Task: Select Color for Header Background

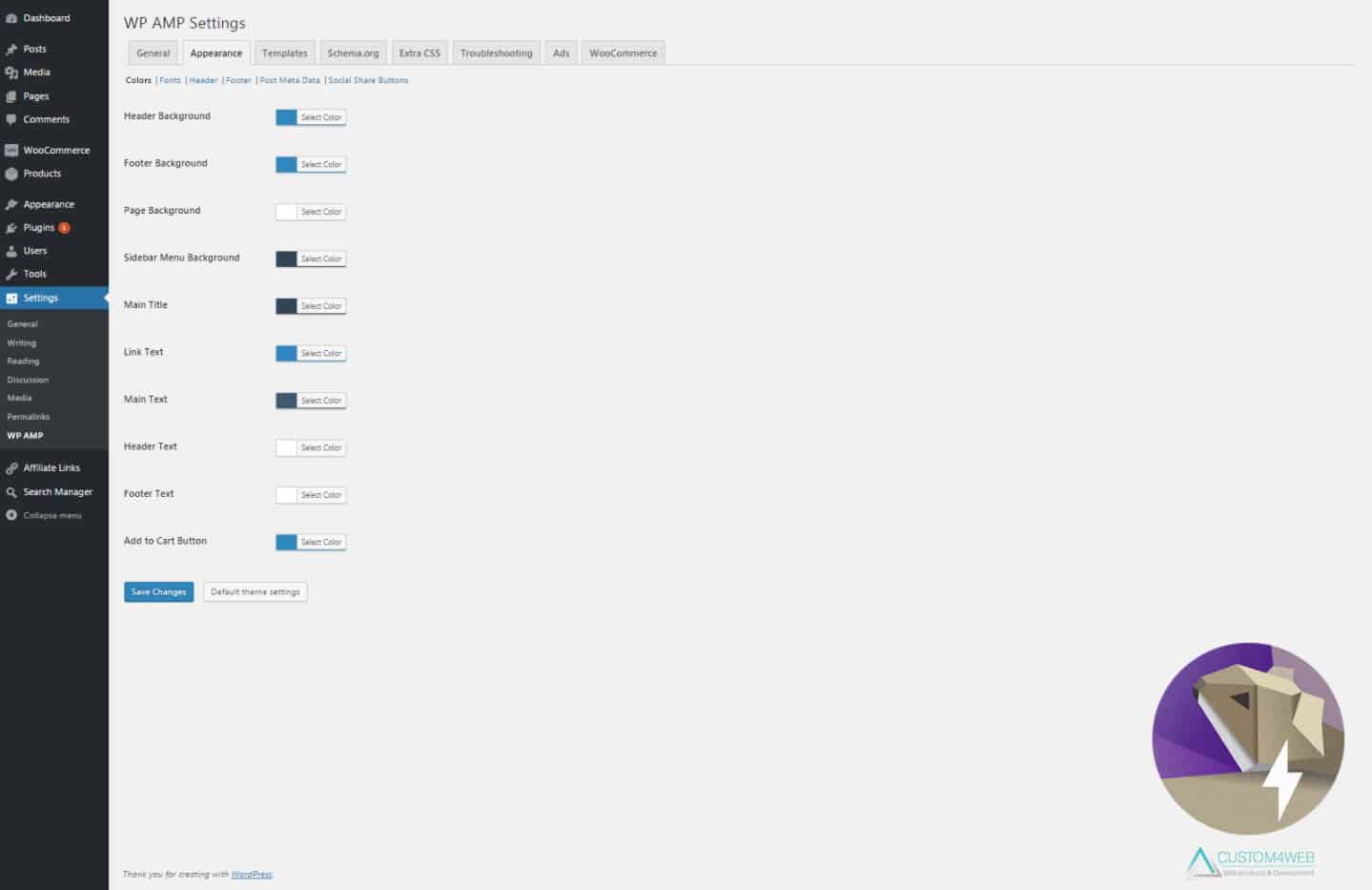Action: click(321, 117)
